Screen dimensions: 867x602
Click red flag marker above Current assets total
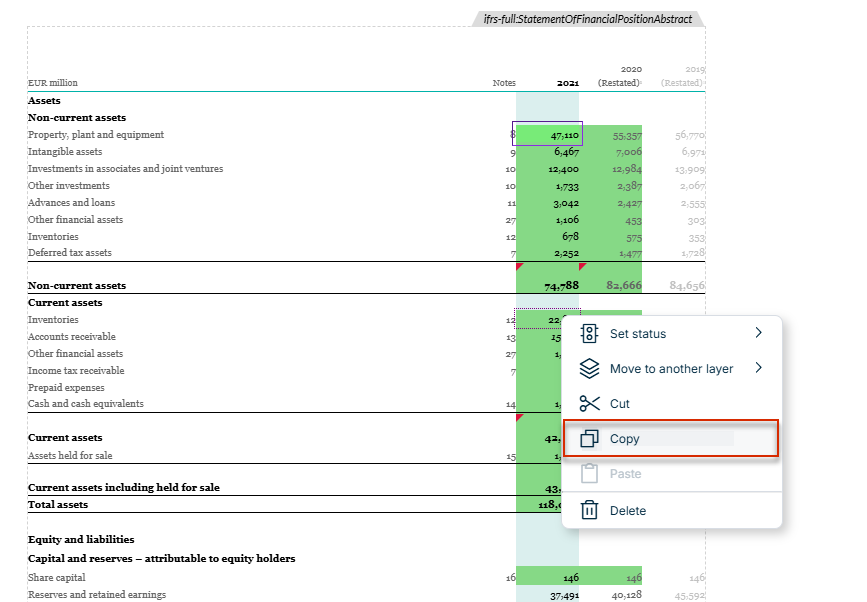tap(519, 417)
